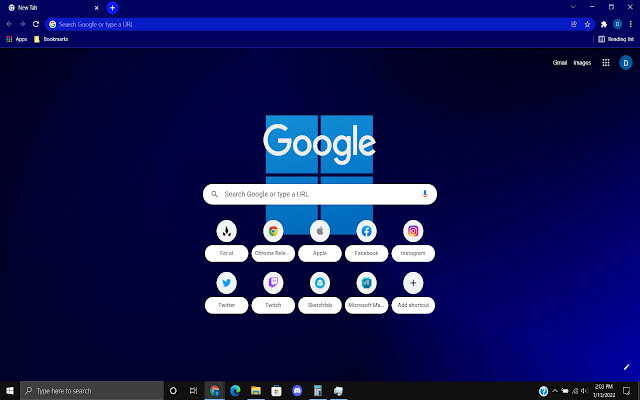The width and height of the screenshot is (640, 400).
Task: Open Chrome's three-dot menu
Action: tap(631, 24)
